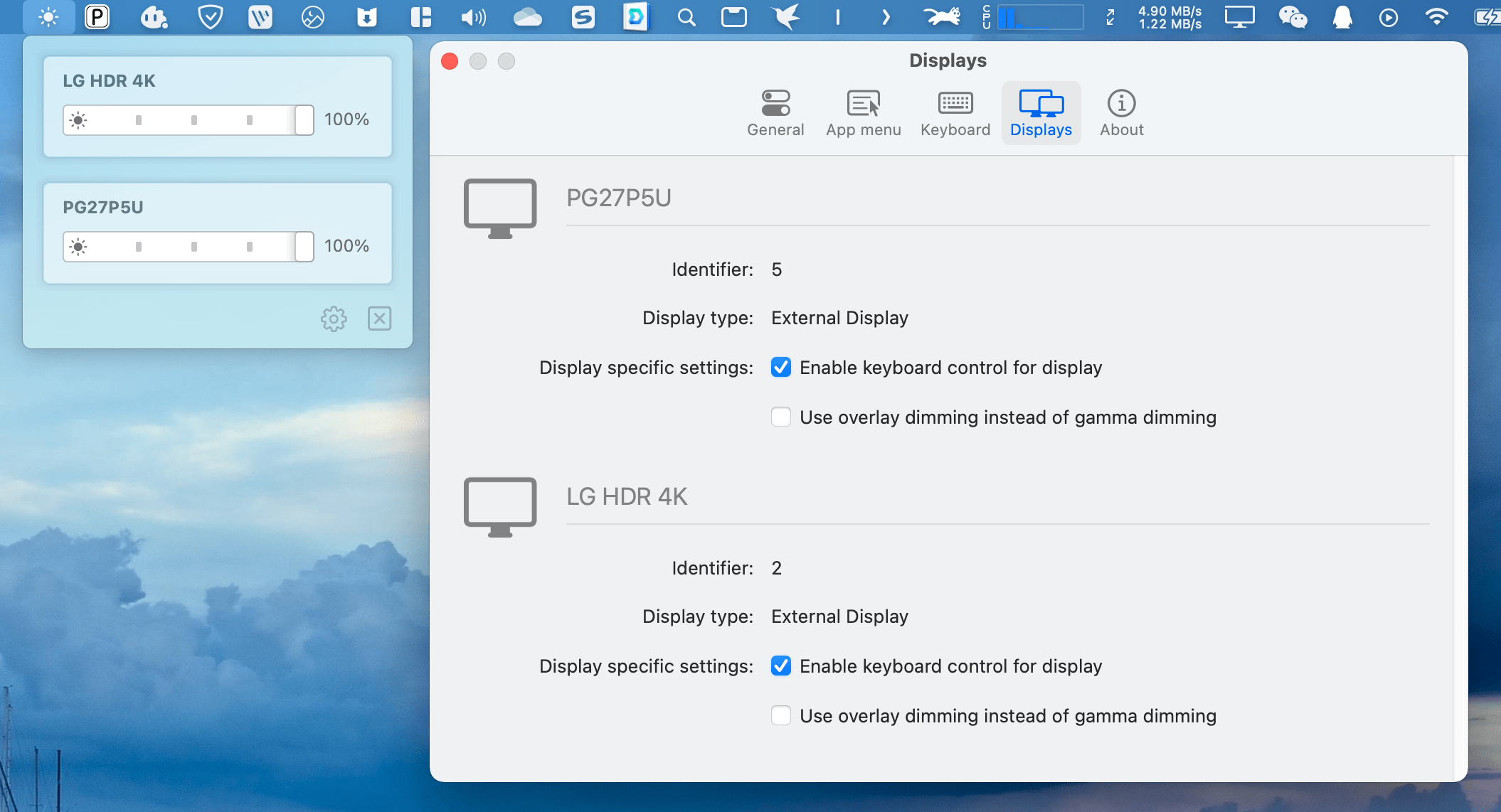The width and height of the screenshot is (1501, 812).
Task: Click the window layout grid menu bar icon
Action: point(421,17)
